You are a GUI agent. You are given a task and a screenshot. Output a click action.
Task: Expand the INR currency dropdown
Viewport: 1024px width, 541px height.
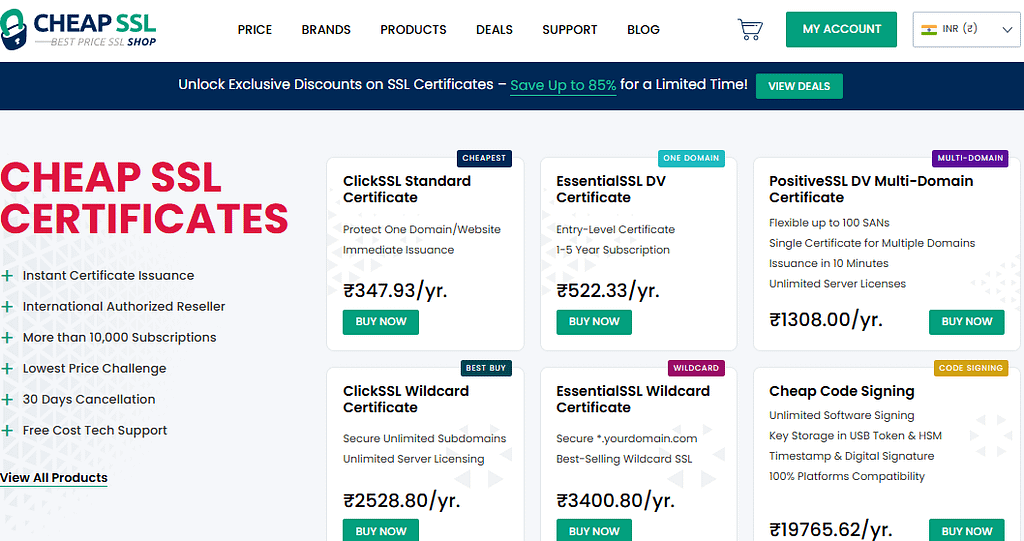967,29
